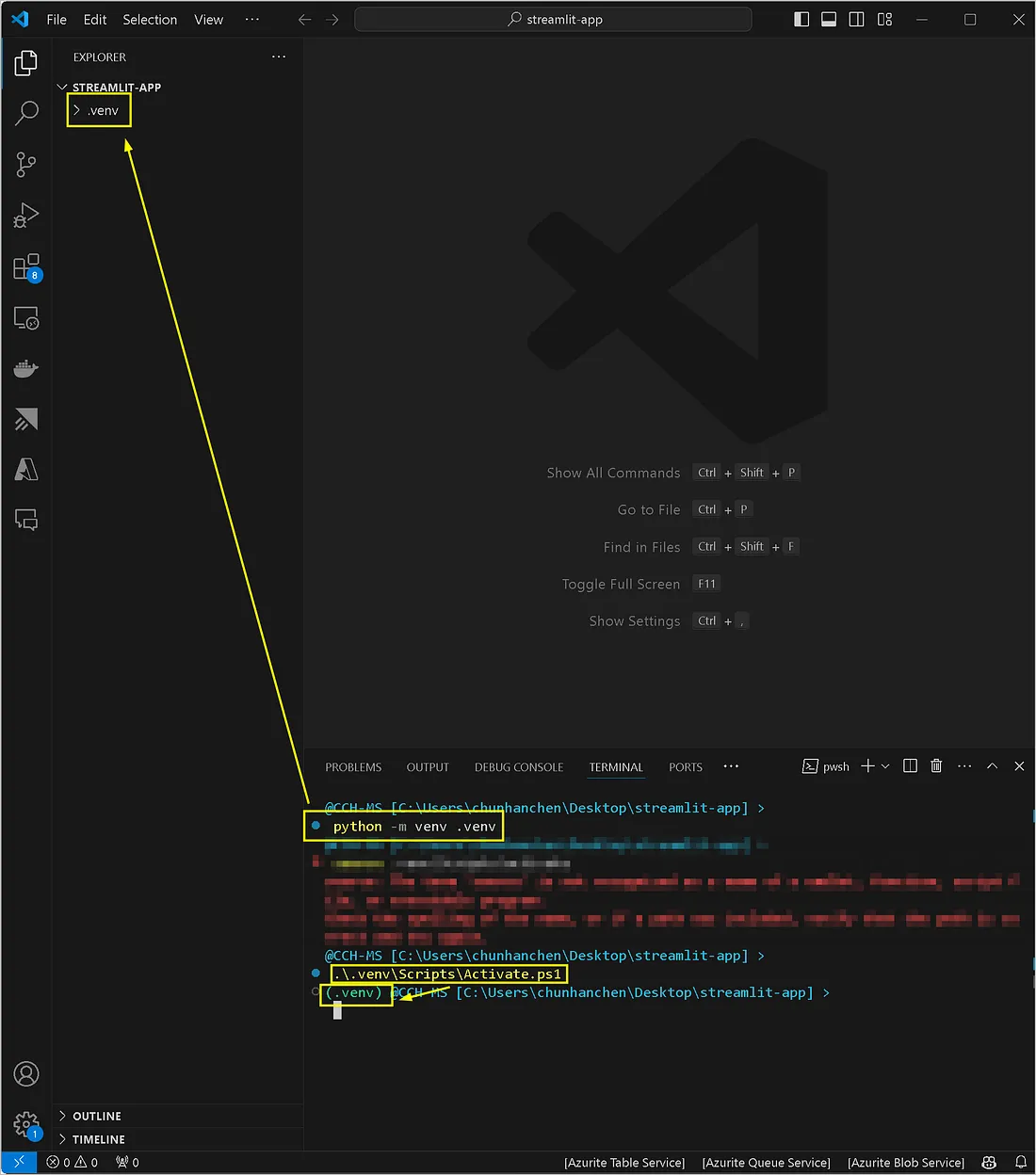Open the terminal launch profile dropdown
Image resolution: width=1036 pixels, height=1175 pixels.
885,766
